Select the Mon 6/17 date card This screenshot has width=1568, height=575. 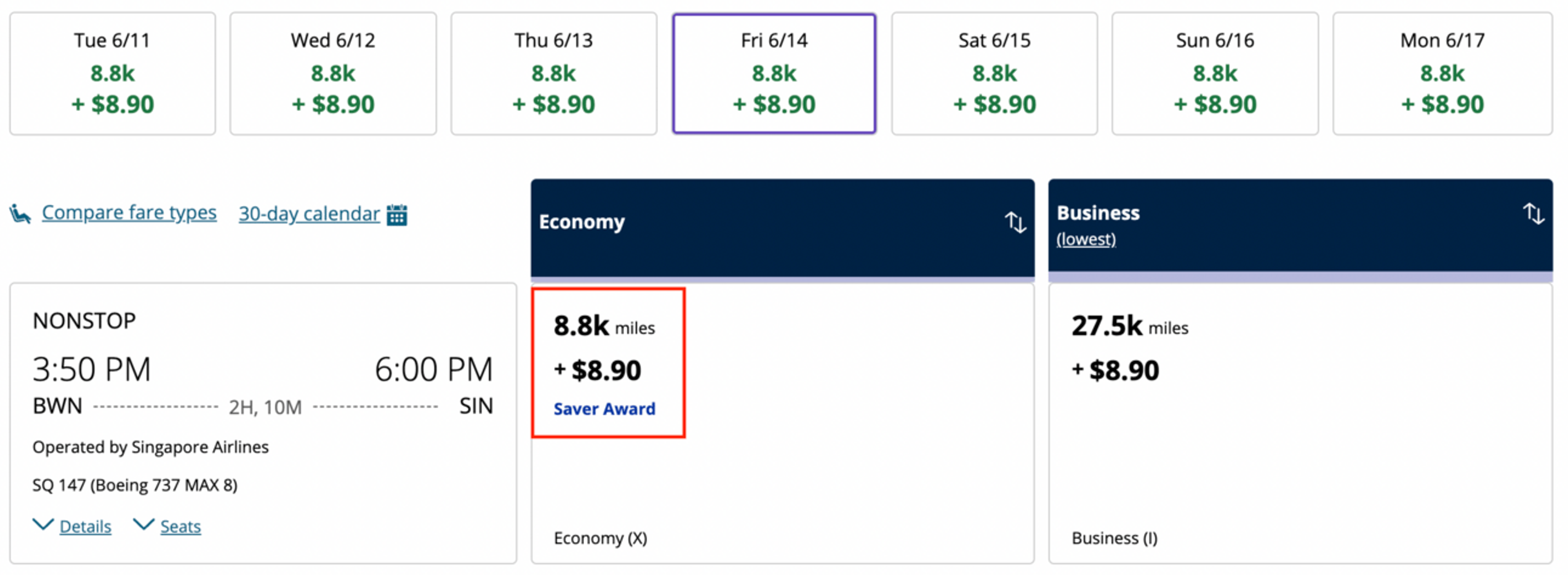pos(1443,73)
